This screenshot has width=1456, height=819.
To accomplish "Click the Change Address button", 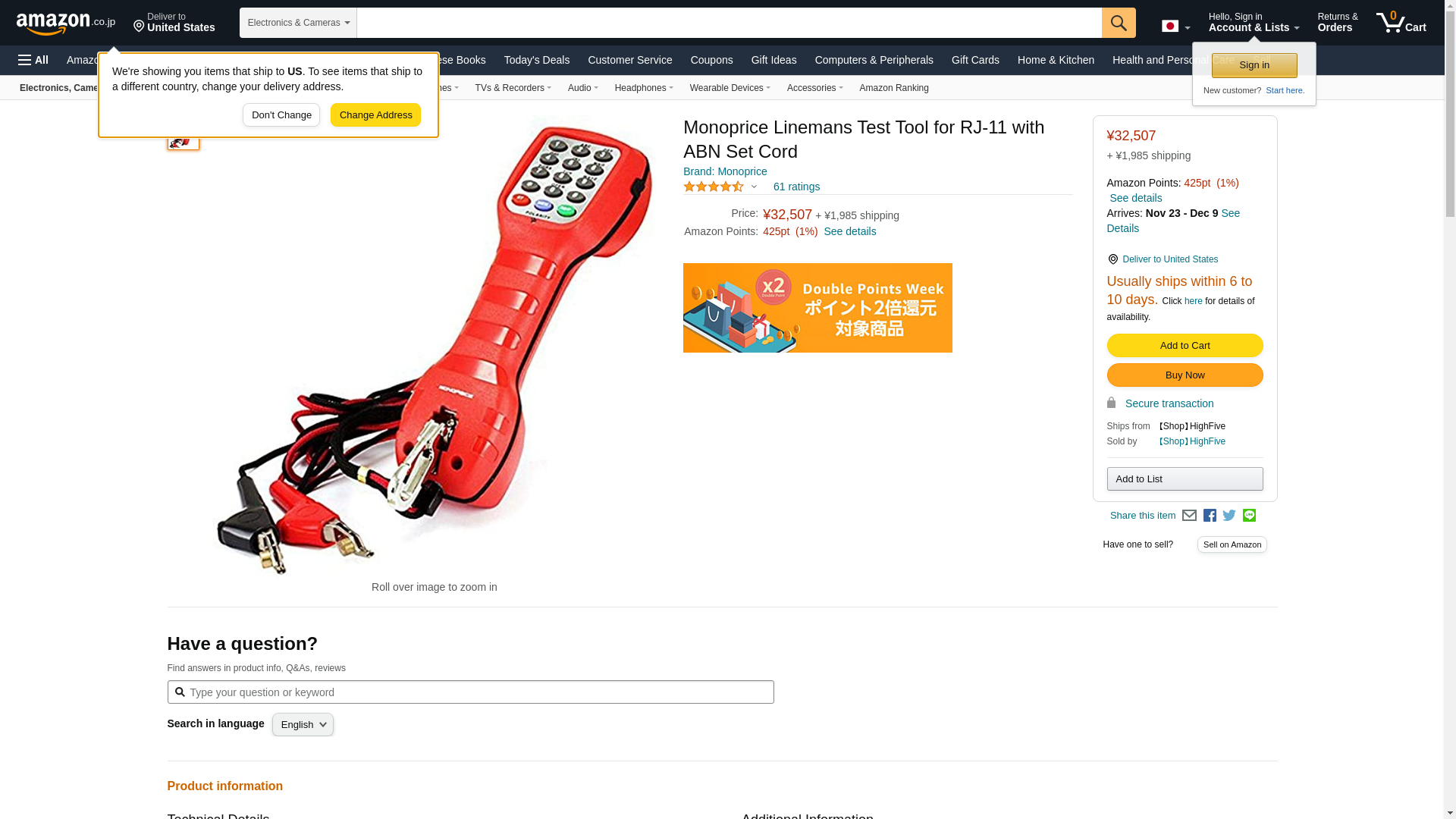I will click(375, 115).
